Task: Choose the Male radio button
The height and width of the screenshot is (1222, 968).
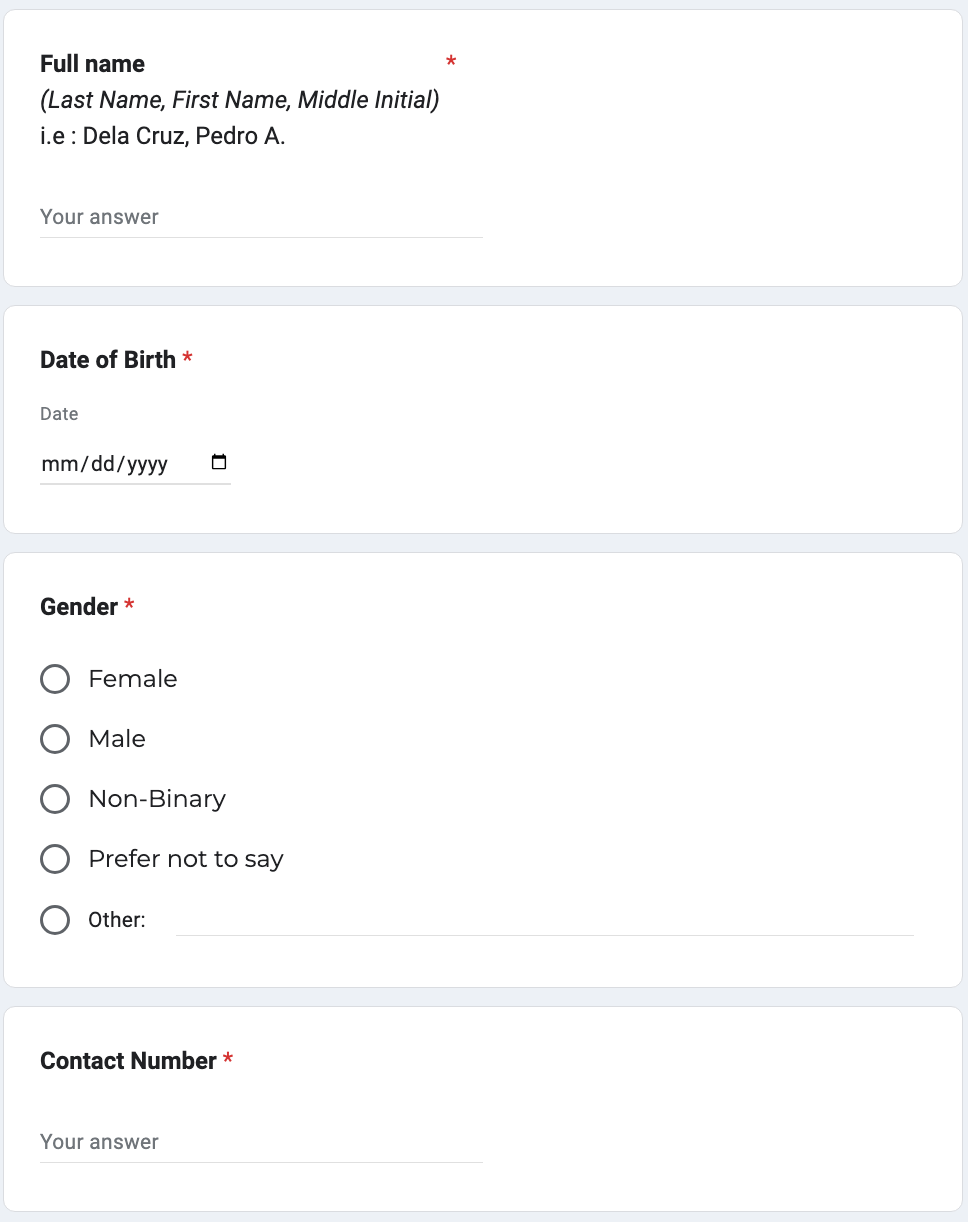Action: (x=55, y=739)
